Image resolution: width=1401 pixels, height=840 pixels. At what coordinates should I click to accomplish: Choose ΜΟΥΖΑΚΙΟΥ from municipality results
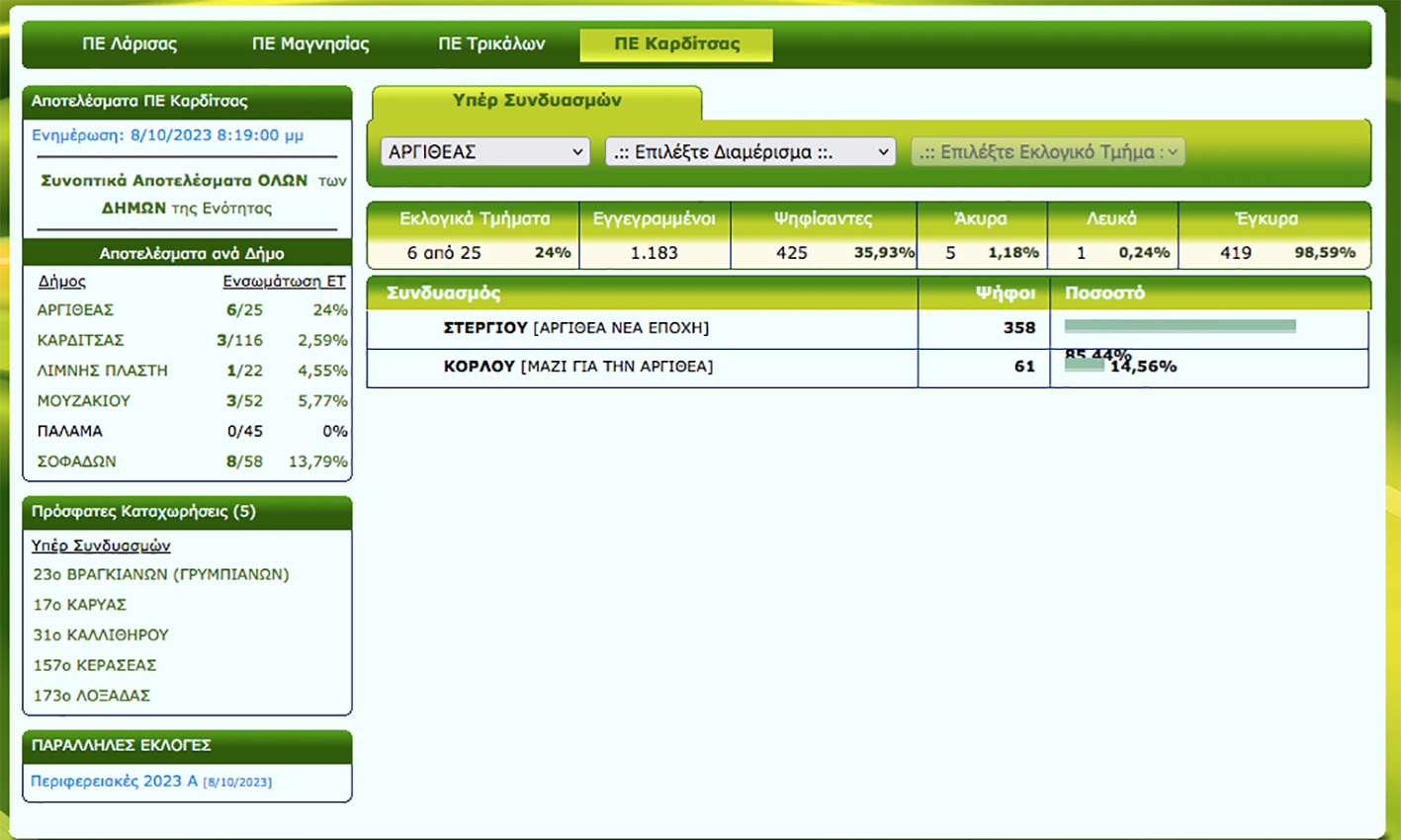click(x=83, y=401)
